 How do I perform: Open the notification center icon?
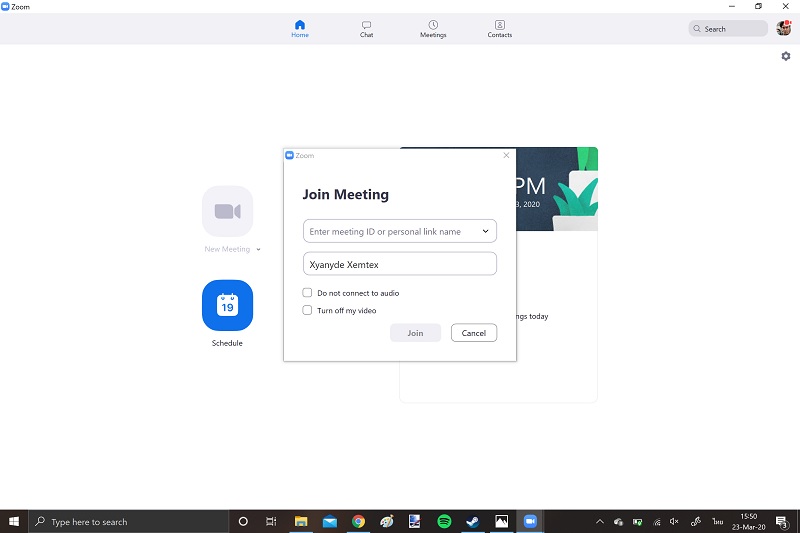782,521
